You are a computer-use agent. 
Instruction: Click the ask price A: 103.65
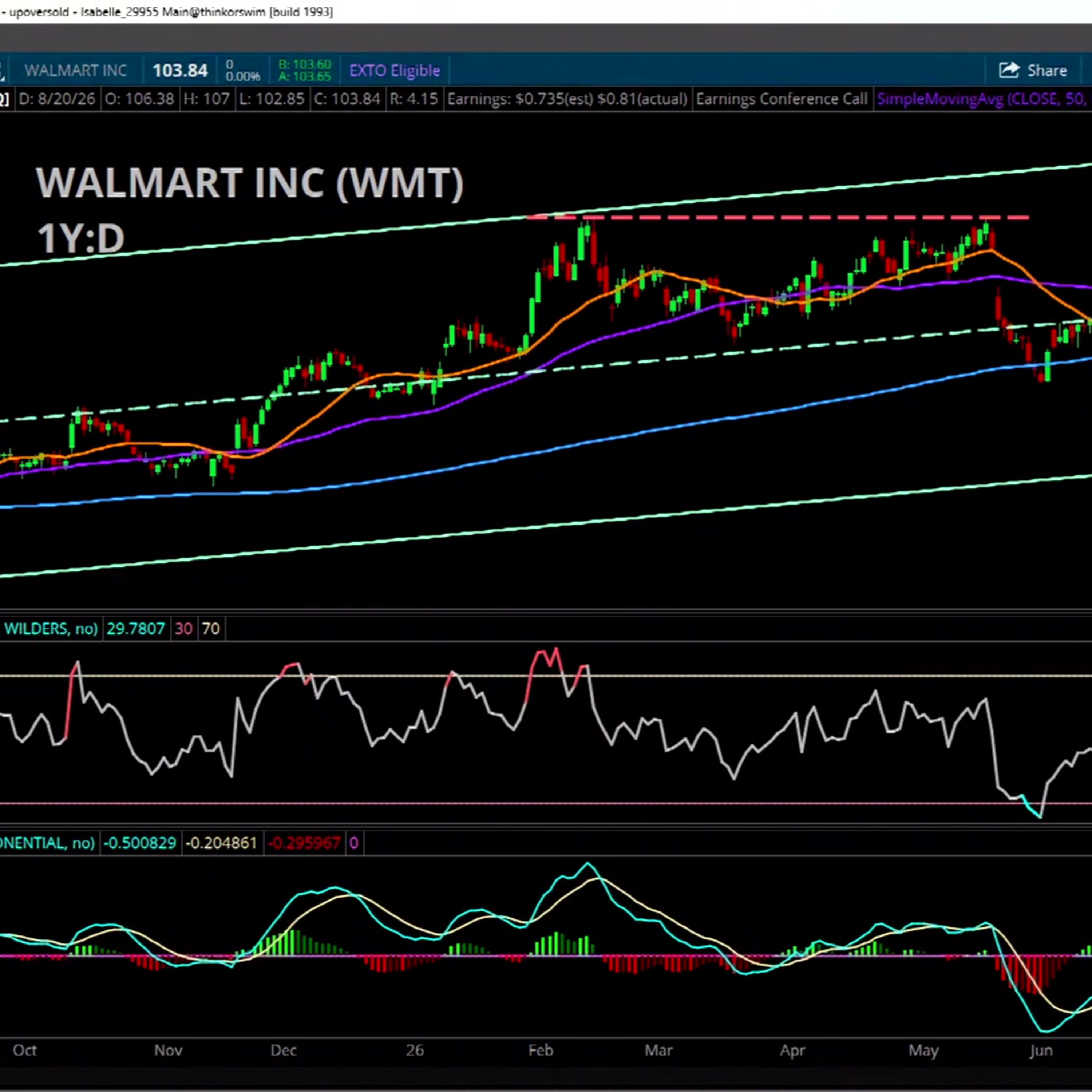coord(305,76)
